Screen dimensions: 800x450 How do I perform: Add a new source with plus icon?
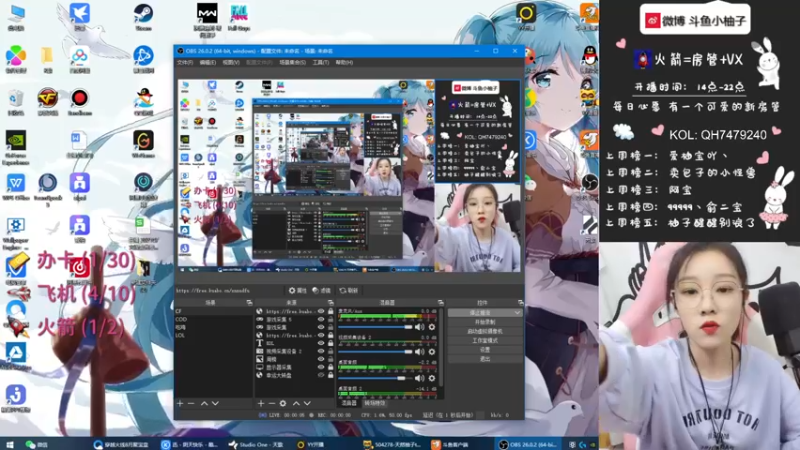pos(261,403)
